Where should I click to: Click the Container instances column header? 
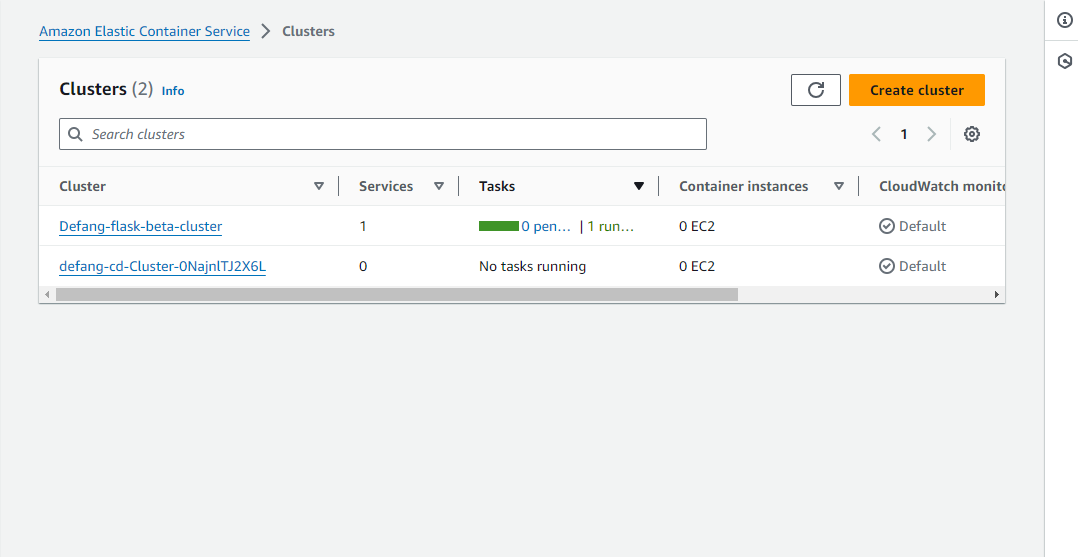point(744,186)
